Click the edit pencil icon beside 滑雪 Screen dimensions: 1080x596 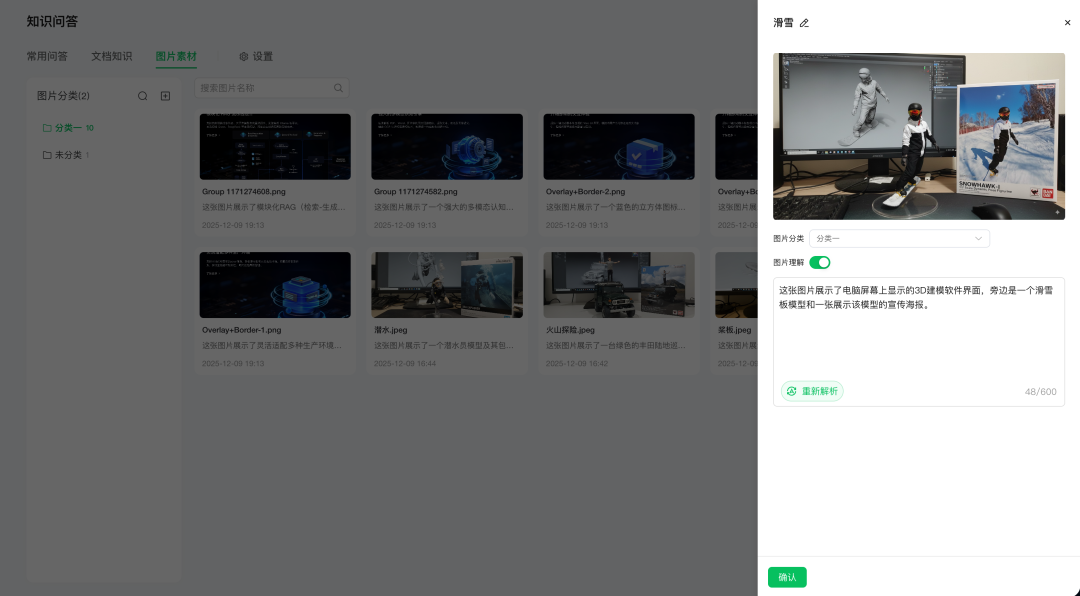(804, 23)
